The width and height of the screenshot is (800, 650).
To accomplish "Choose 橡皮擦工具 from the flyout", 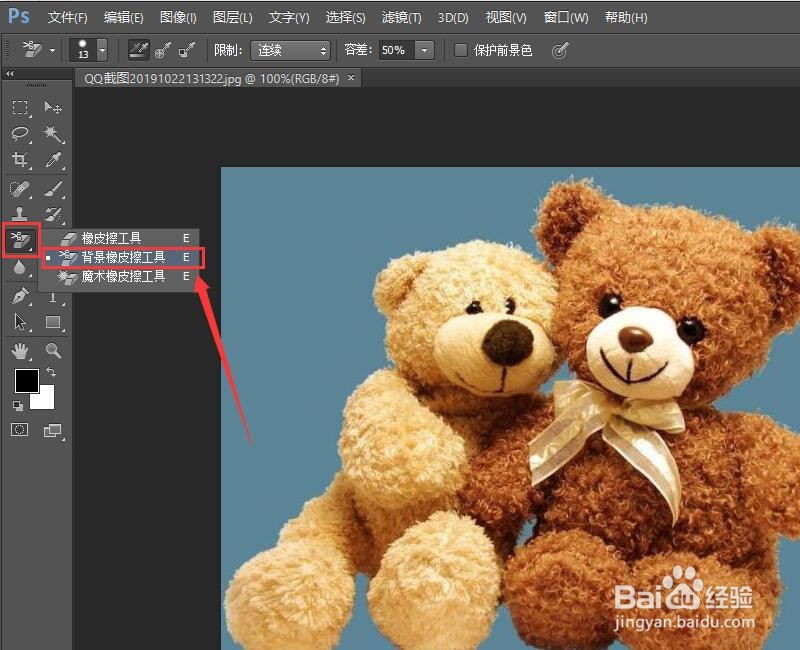I will pos(120,238).
